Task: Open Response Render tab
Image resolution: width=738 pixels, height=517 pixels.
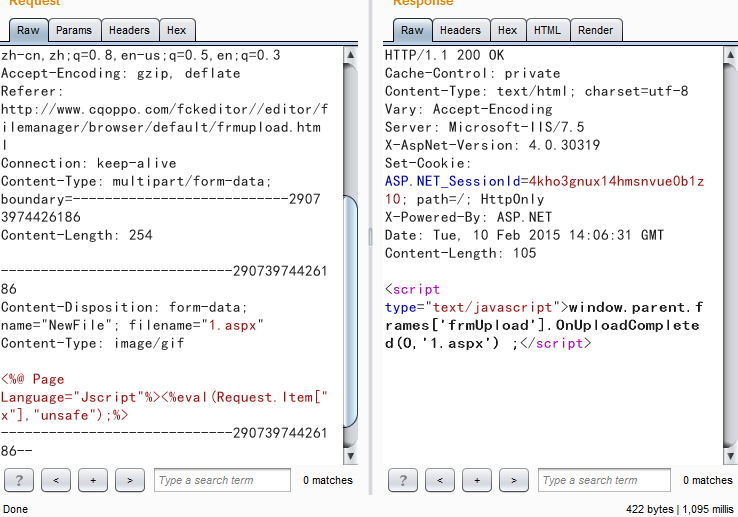Action: (595, 31)
